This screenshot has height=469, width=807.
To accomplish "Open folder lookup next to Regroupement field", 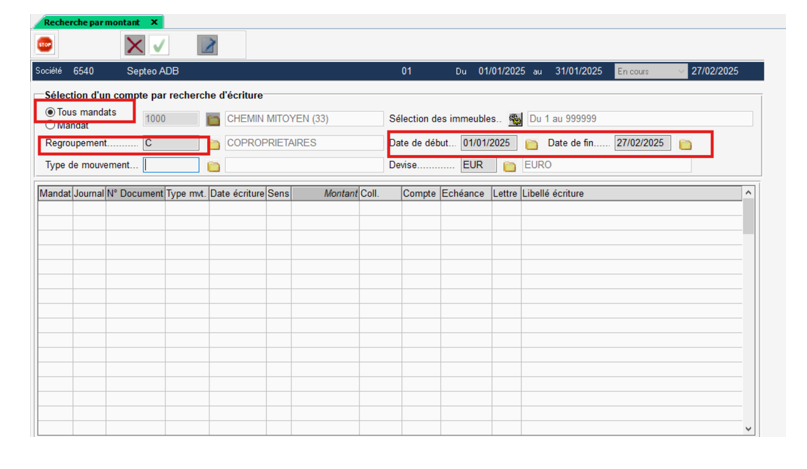I will (214, 144).
